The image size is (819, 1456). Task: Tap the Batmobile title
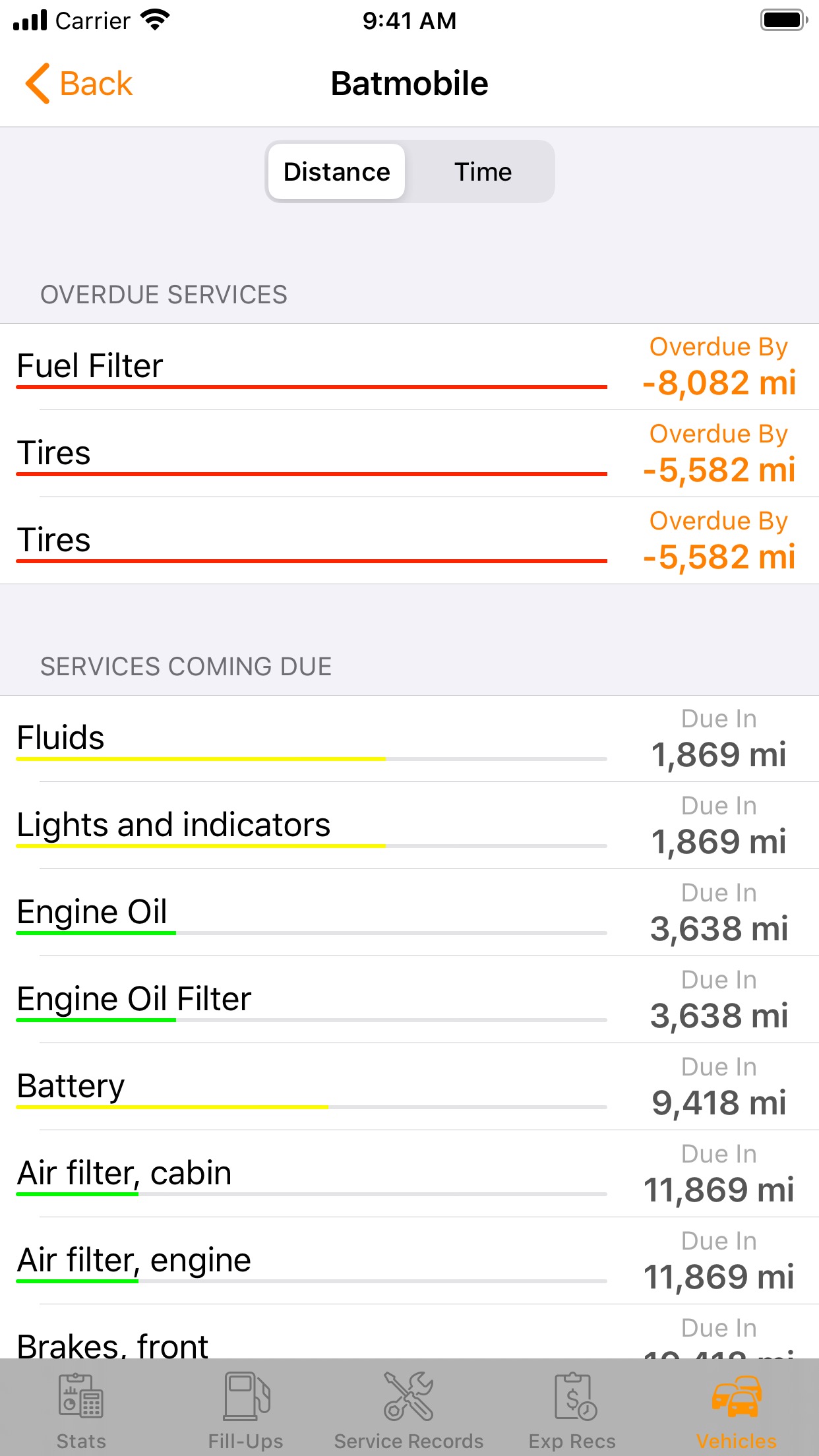[x=409, y=84]
